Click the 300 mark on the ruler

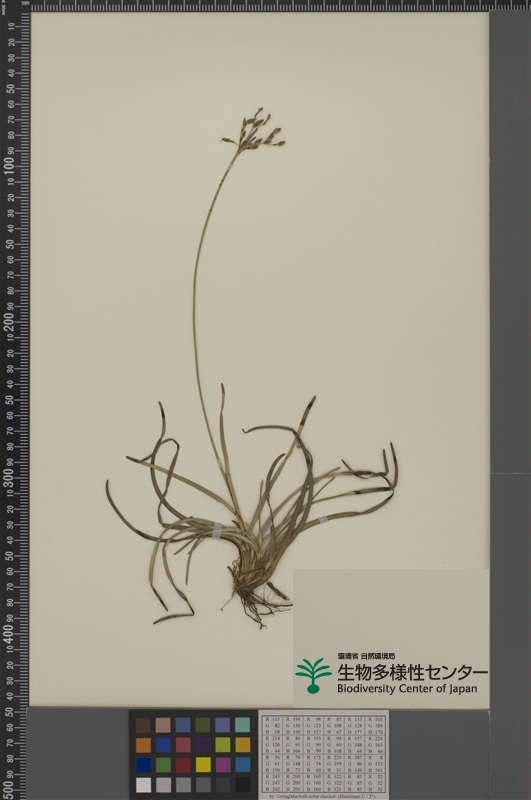(10, 477)
